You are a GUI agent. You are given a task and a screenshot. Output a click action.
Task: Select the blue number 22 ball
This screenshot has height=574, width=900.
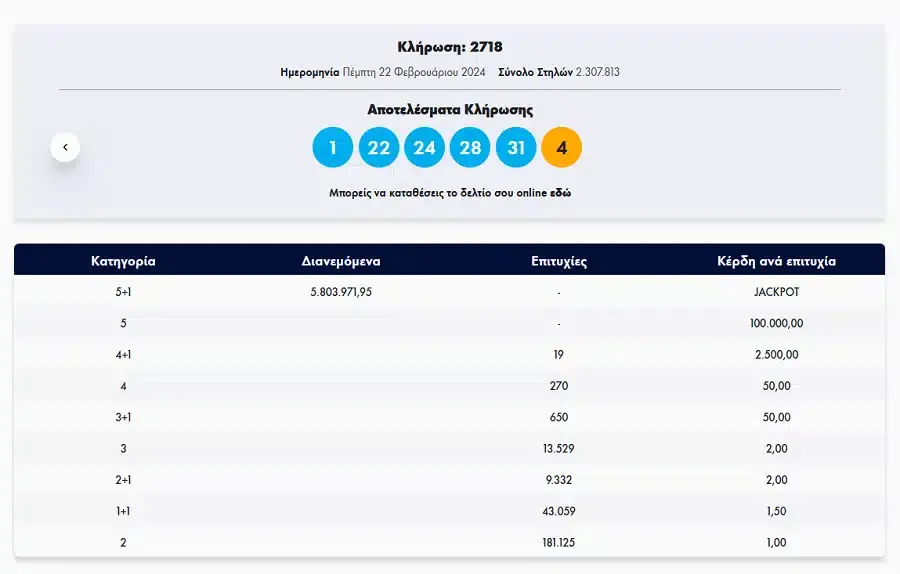click(x=378, y=148)
